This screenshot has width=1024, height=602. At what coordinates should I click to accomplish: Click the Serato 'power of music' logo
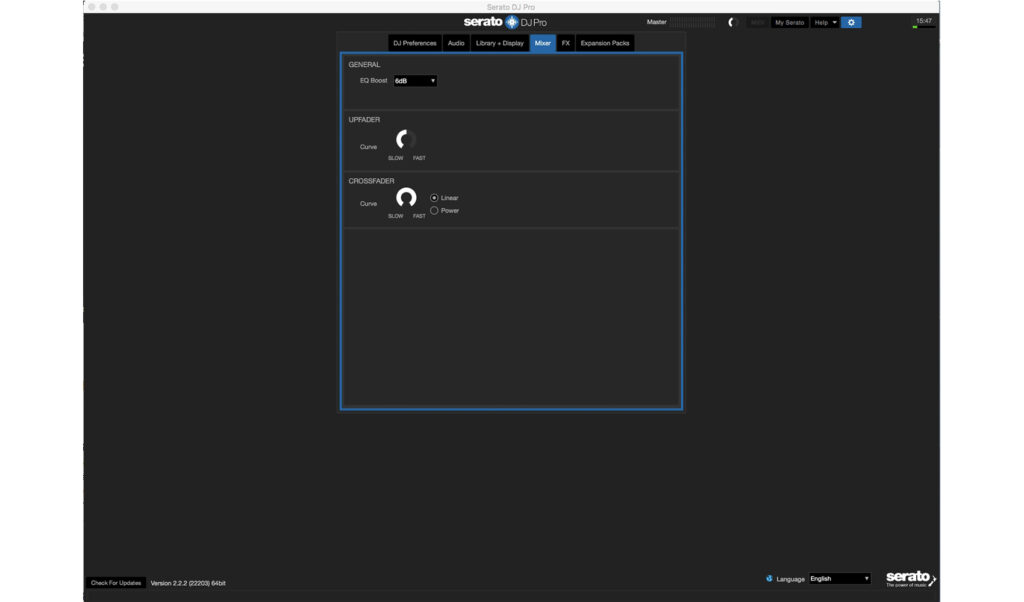tap(910, 578)
